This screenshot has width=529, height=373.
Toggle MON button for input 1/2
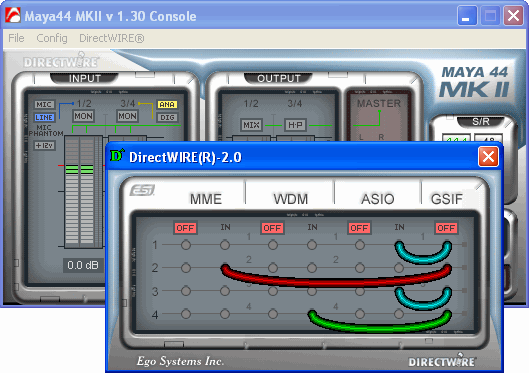click(x=83, y=116)
